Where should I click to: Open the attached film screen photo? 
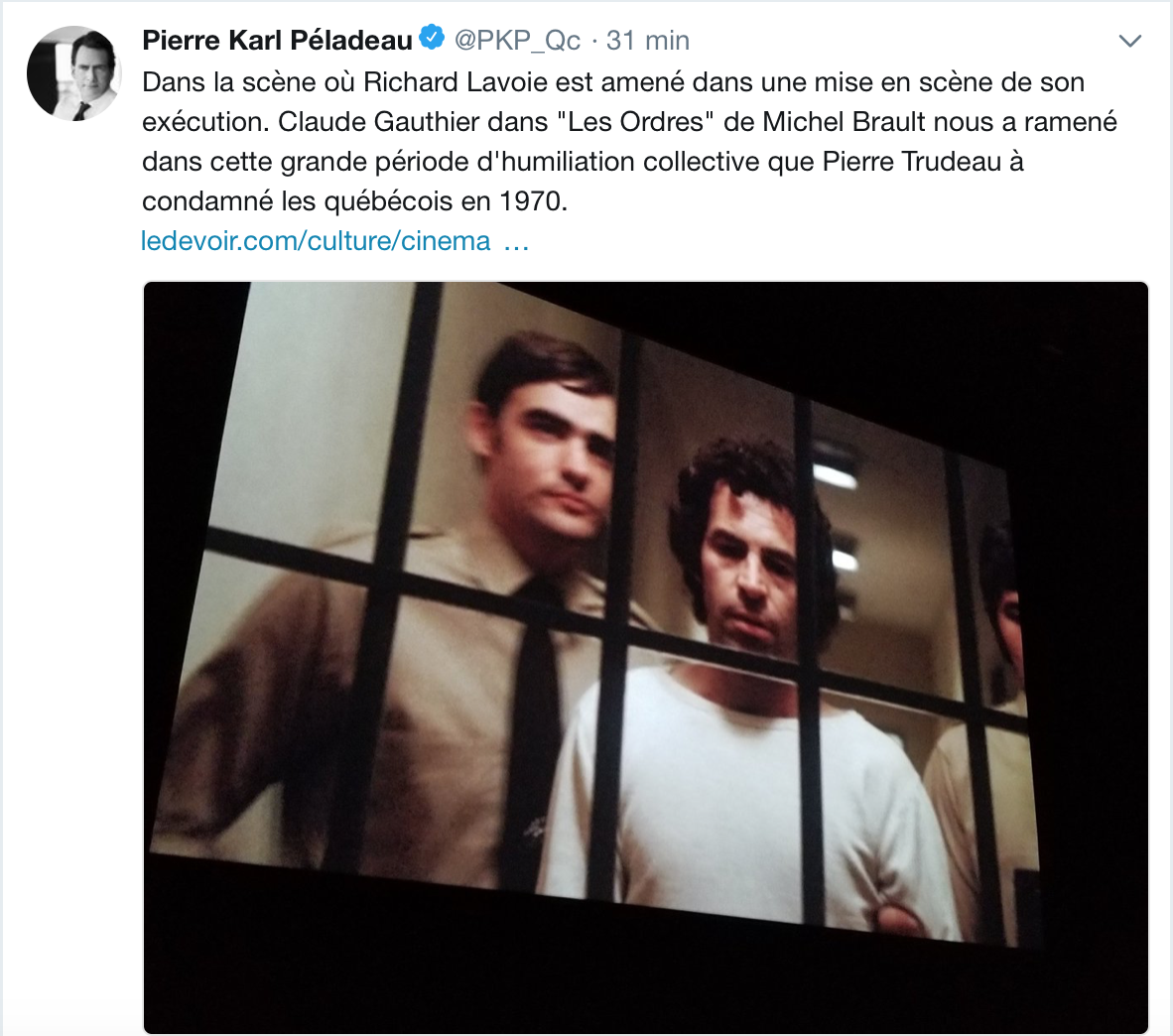pos(646,658)
